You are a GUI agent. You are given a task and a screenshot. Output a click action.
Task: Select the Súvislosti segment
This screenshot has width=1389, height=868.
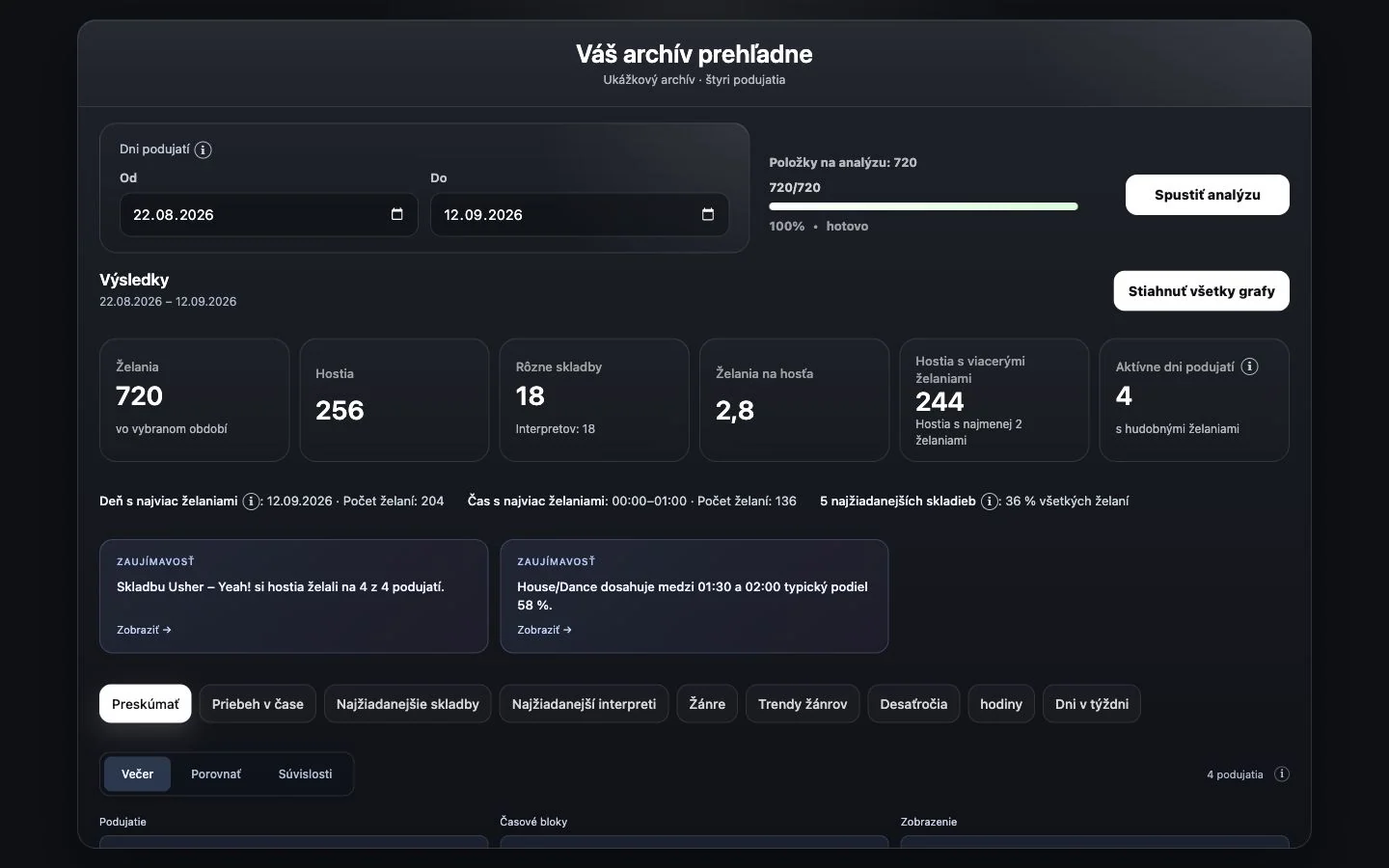point(305,774)
